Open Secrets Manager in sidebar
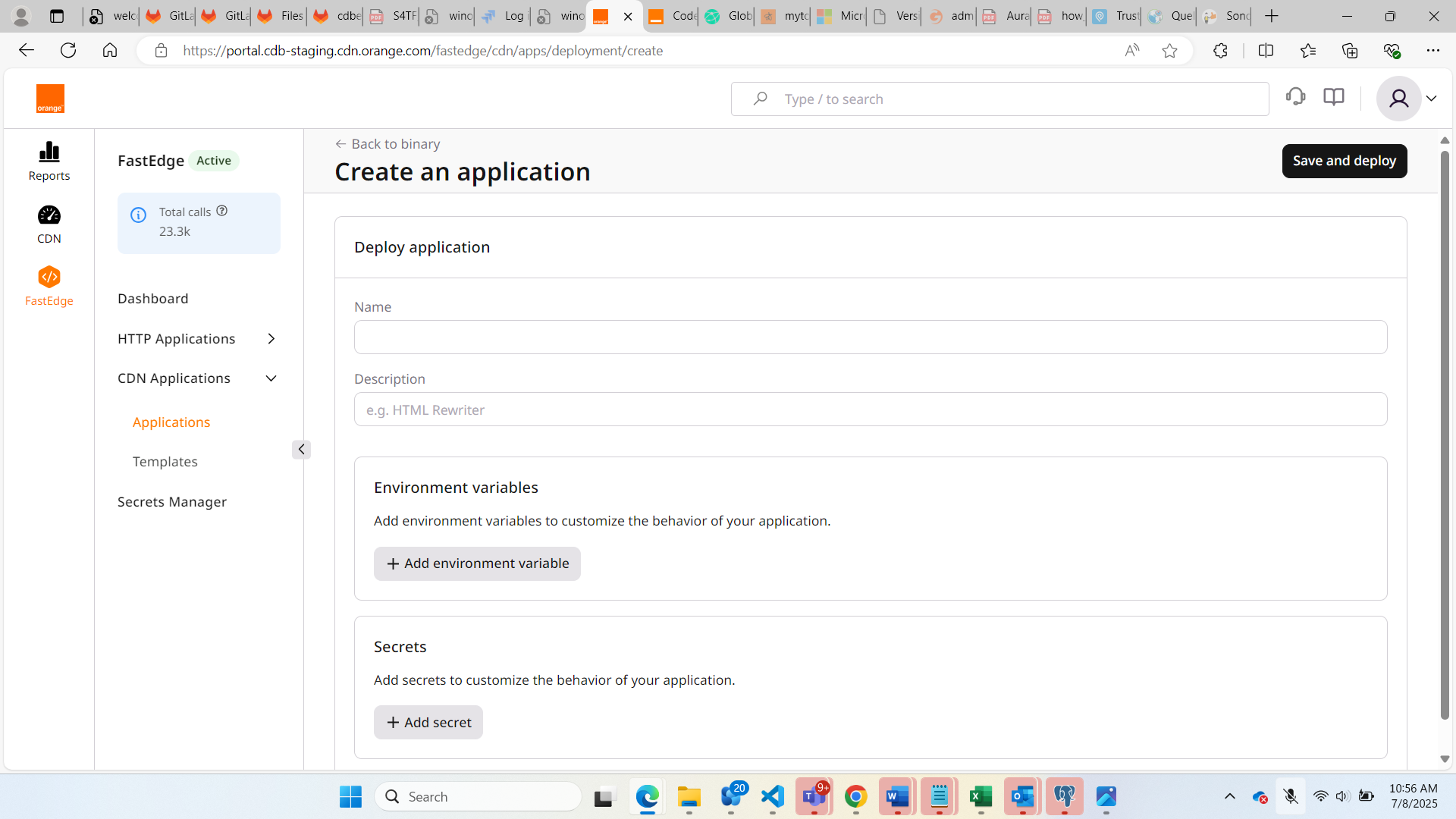1456x819 pixels. coord(172,502)
